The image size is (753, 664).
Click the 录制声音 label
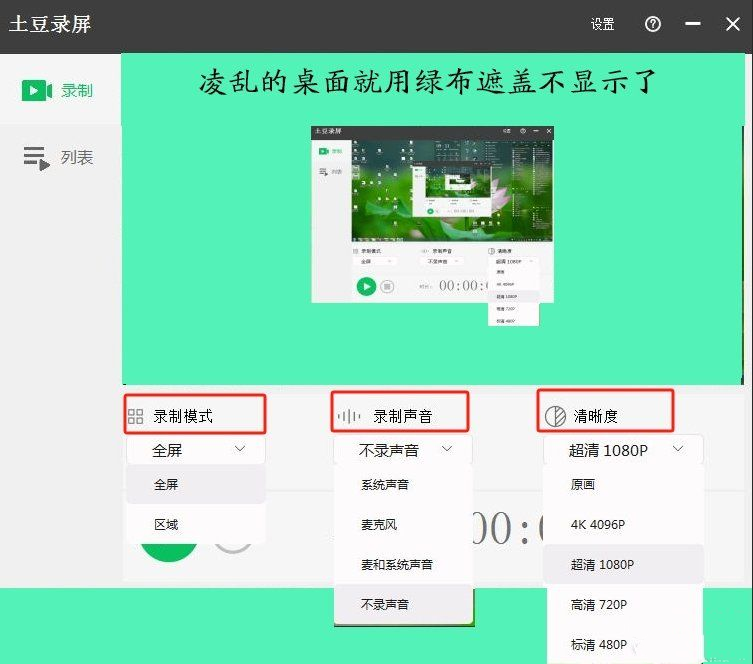tap(402, 416)
